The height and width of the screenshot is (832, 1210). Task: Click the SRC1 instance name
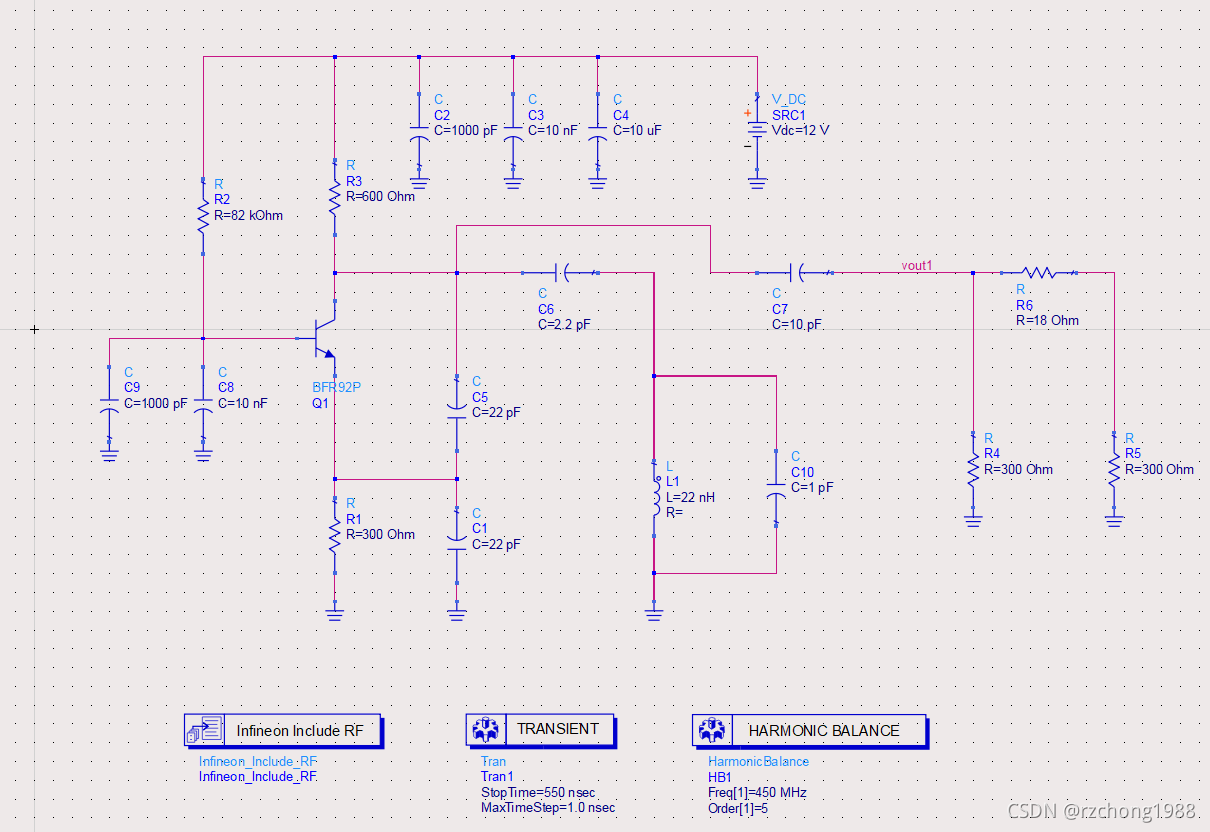[788, 115]
